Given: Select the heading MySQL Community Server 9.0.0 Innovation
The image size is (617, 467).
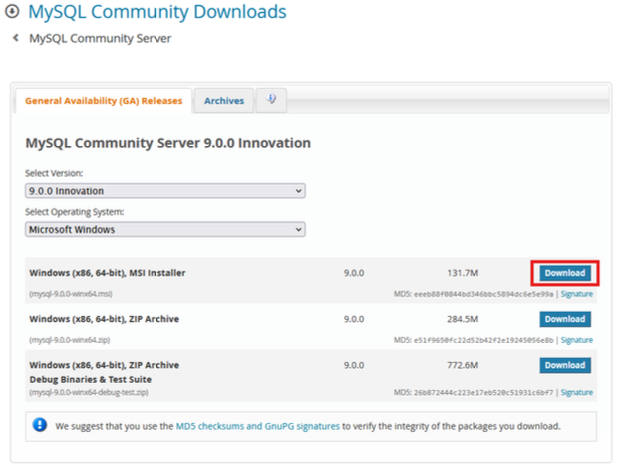Looking at the screenshot, I should (168, 143).
